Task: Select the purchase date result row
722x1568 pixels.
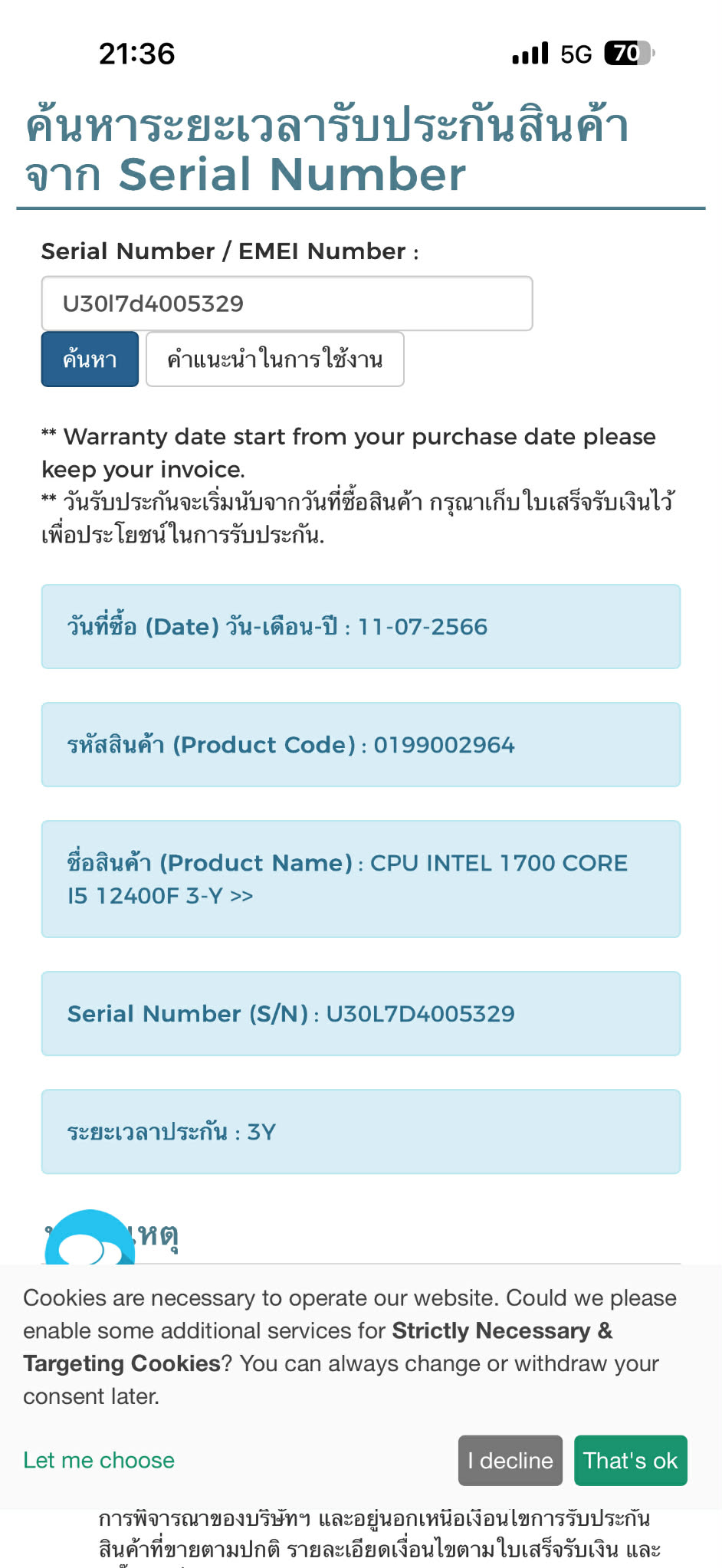Action: (x=360, y=626)
